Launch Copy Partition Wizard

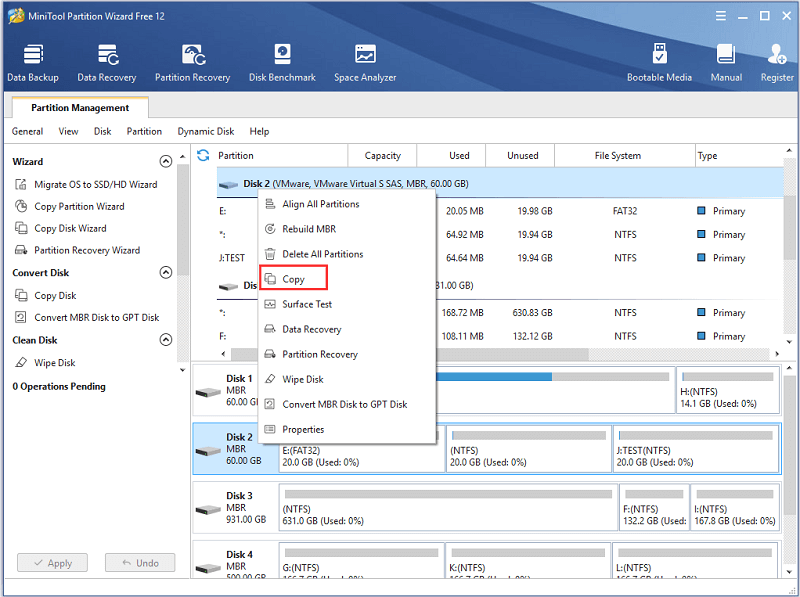pos(70,206)
